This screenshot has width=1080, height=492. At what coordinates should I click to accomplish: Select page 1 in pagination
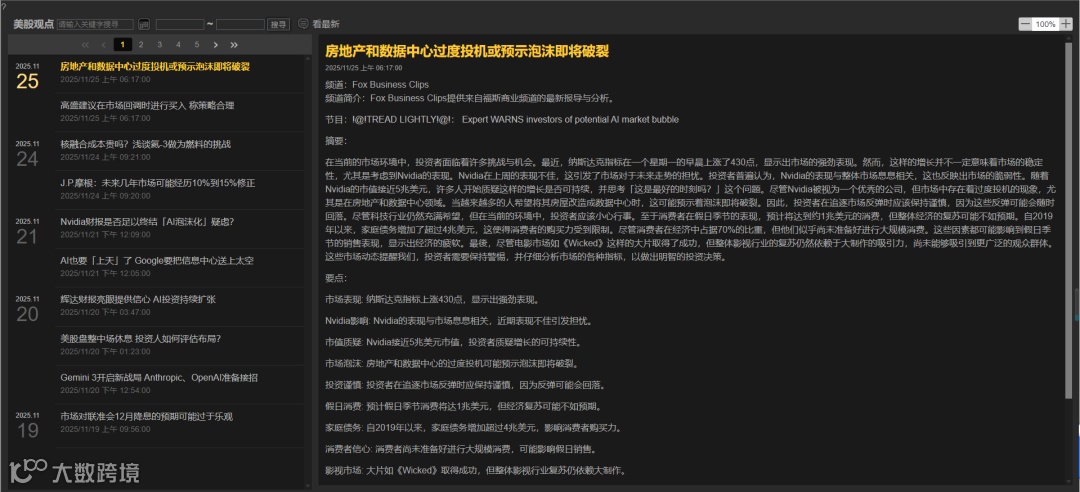tap(123, 45)
